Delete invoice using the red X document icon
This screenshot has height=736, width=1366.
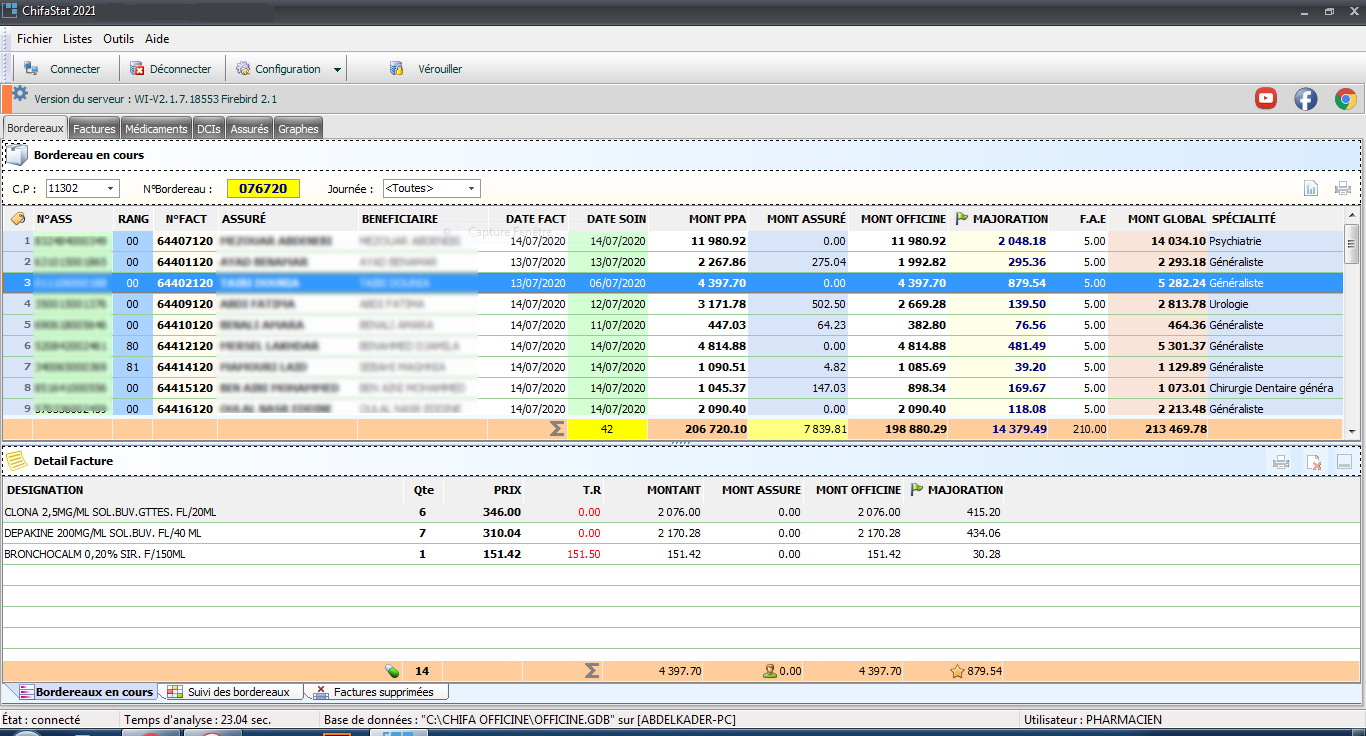pyautogui.click(x=1313, y=462)
